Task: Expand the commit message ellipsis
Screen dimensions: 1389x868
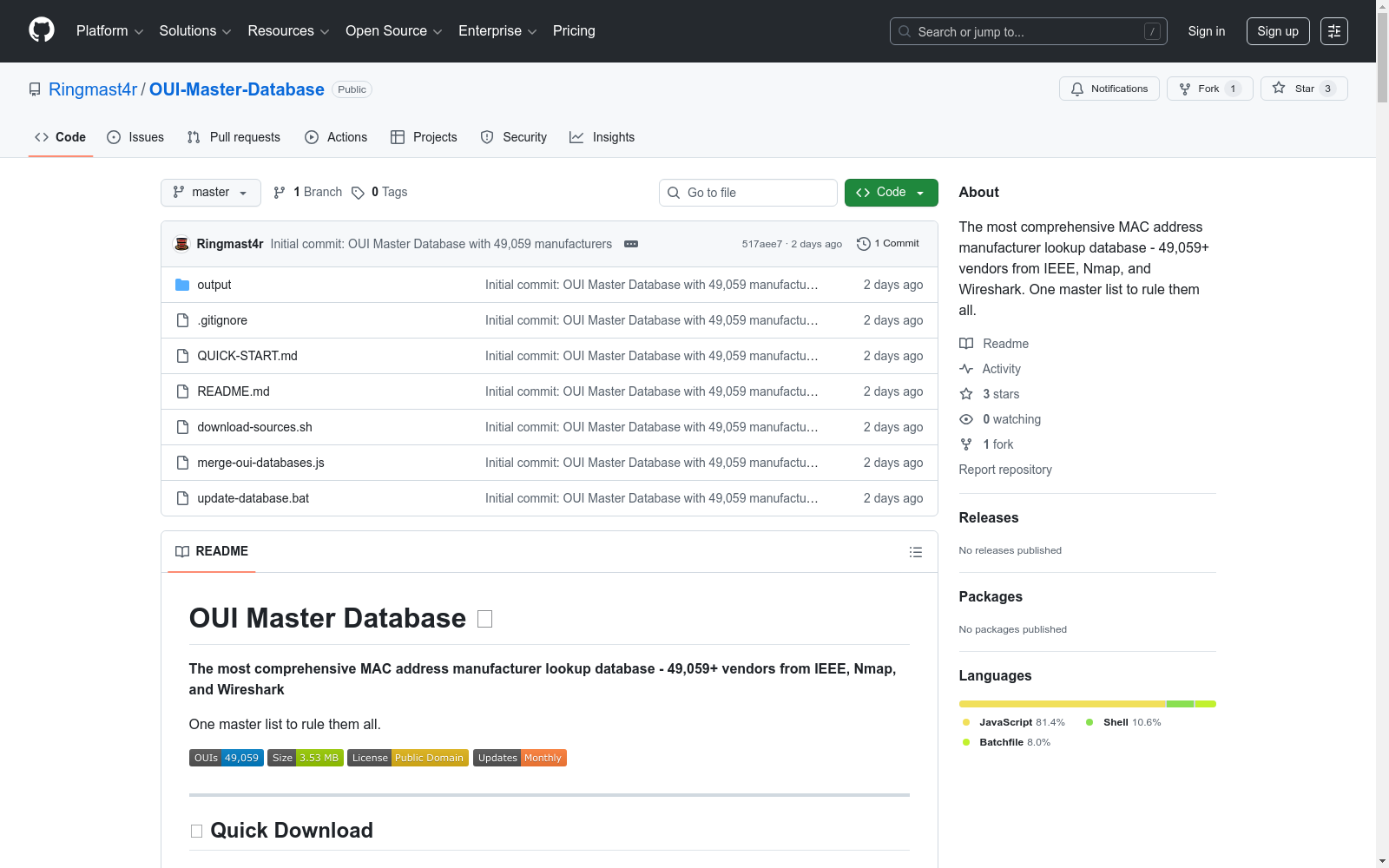Action: [631, 244]
